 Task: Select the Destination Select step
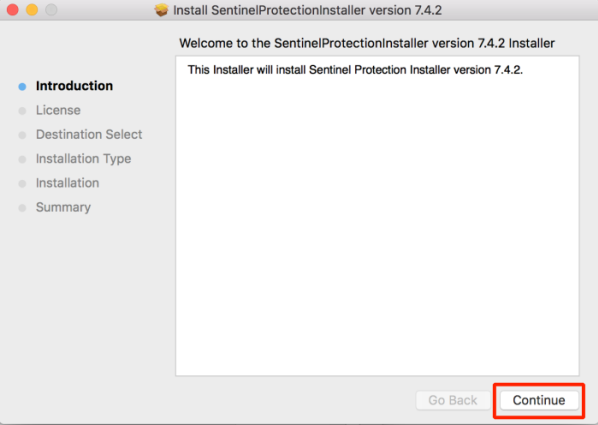89,134
